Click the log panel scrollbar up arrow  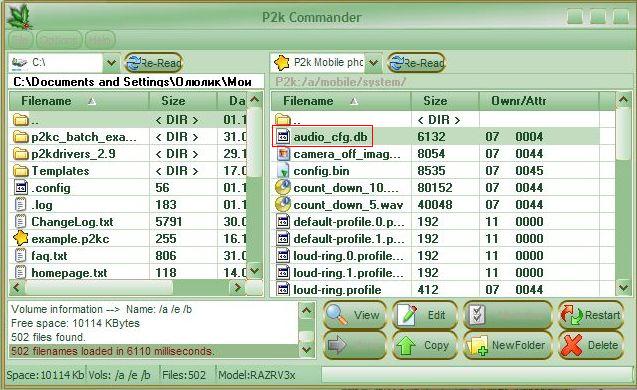[307, 311]
